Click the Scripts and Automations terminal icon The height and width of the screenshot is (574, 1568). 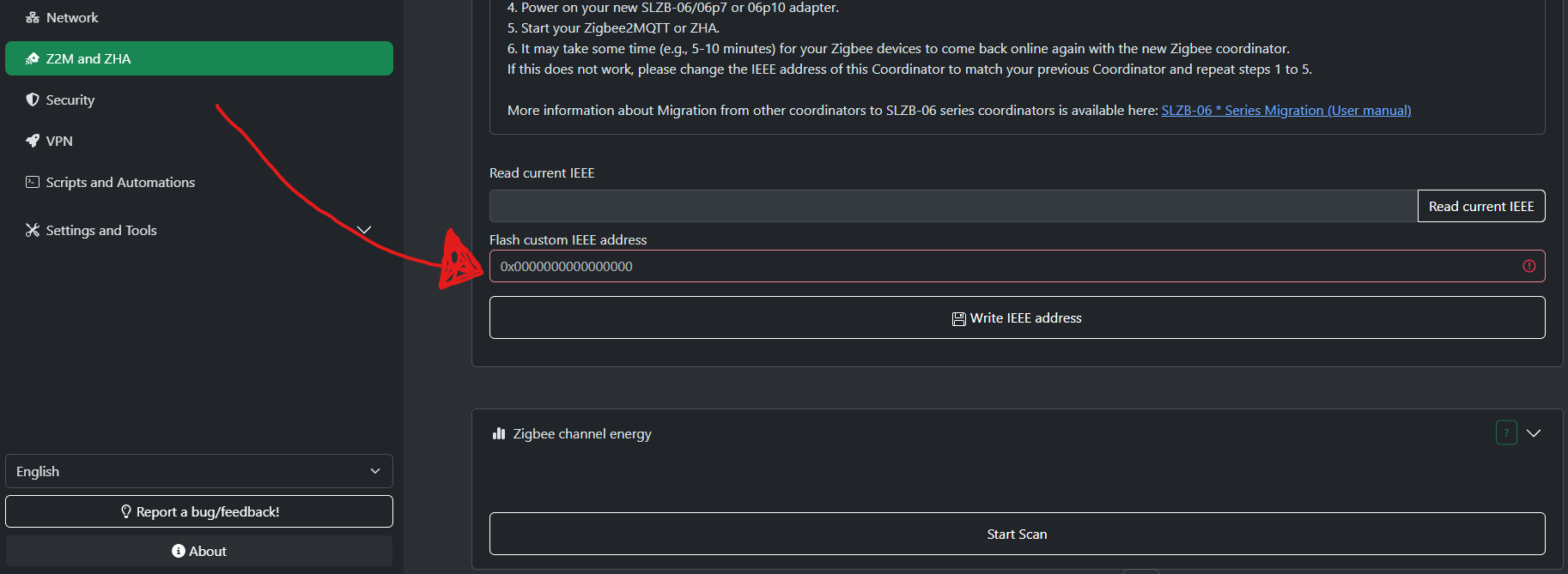point(33,182)
